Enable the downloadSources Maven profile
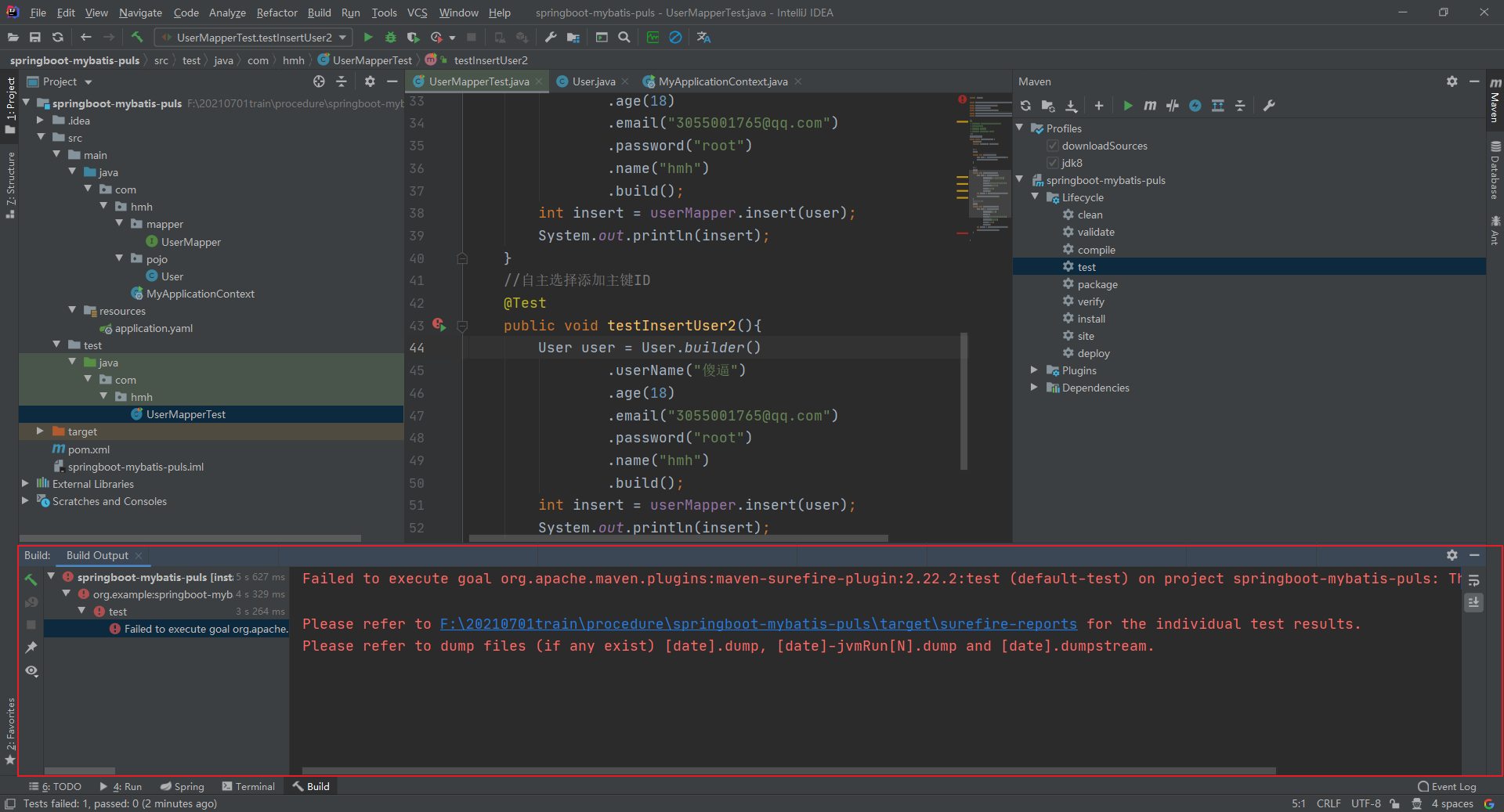 [1054, 146]
